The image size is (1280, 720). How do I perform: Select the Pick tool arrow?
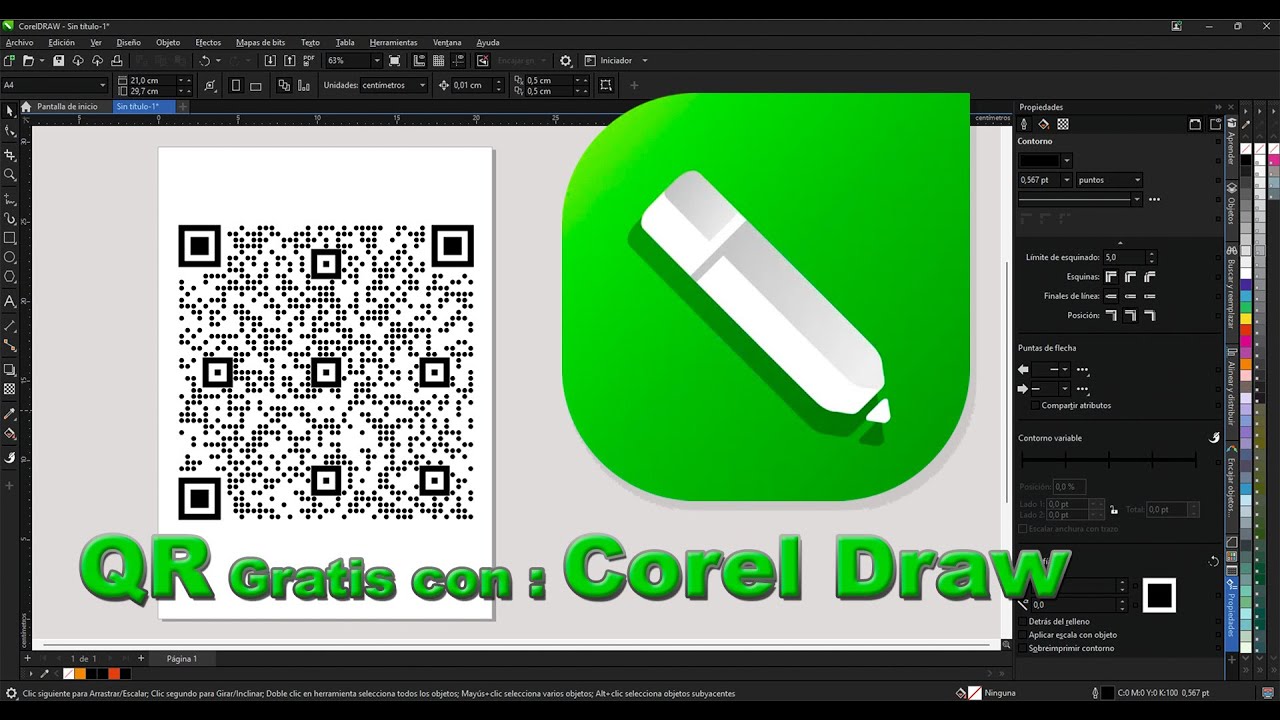click(10, 110)
